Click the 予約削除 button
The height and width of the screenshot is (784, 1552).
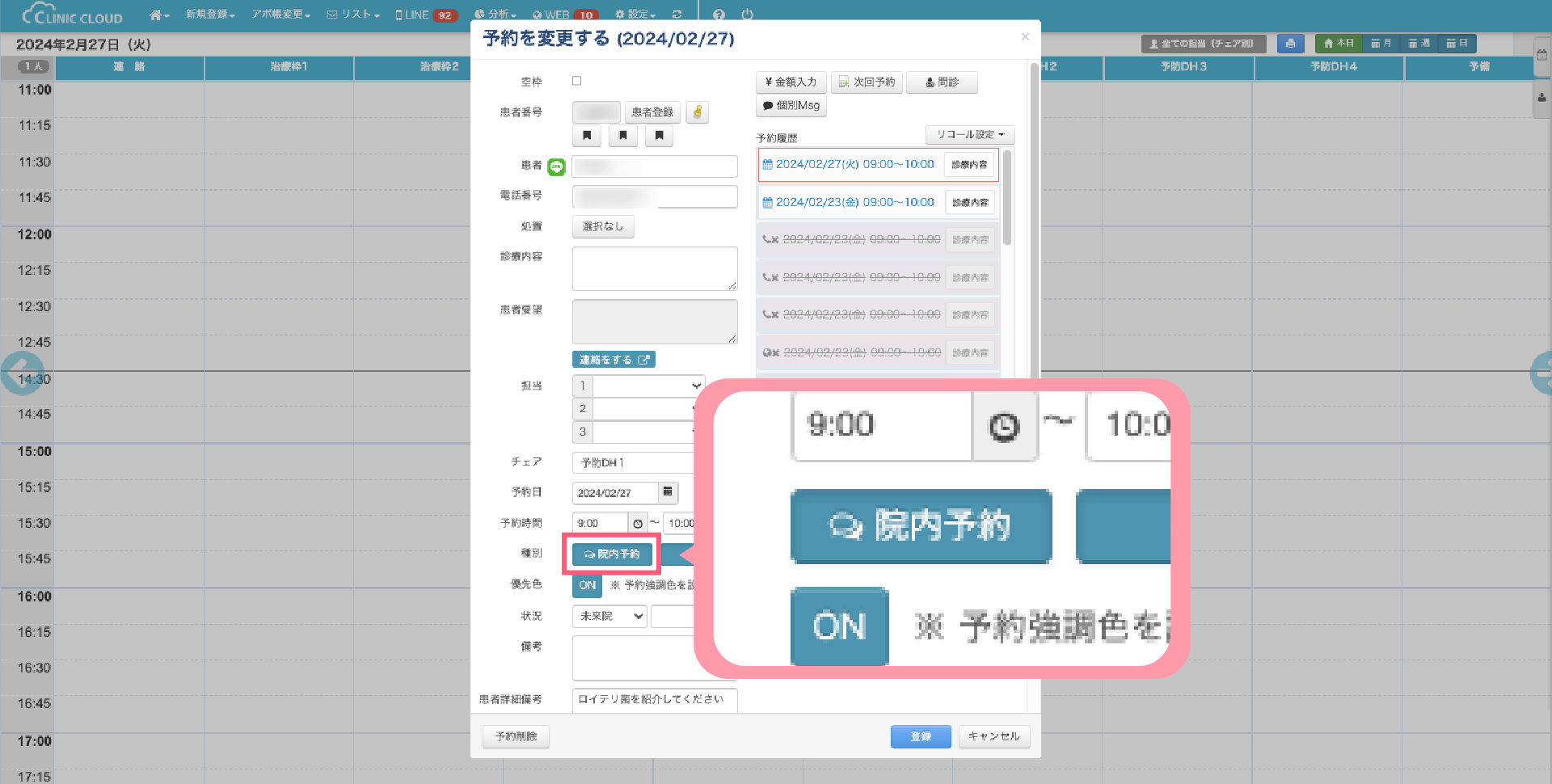(x=516, y=736)
